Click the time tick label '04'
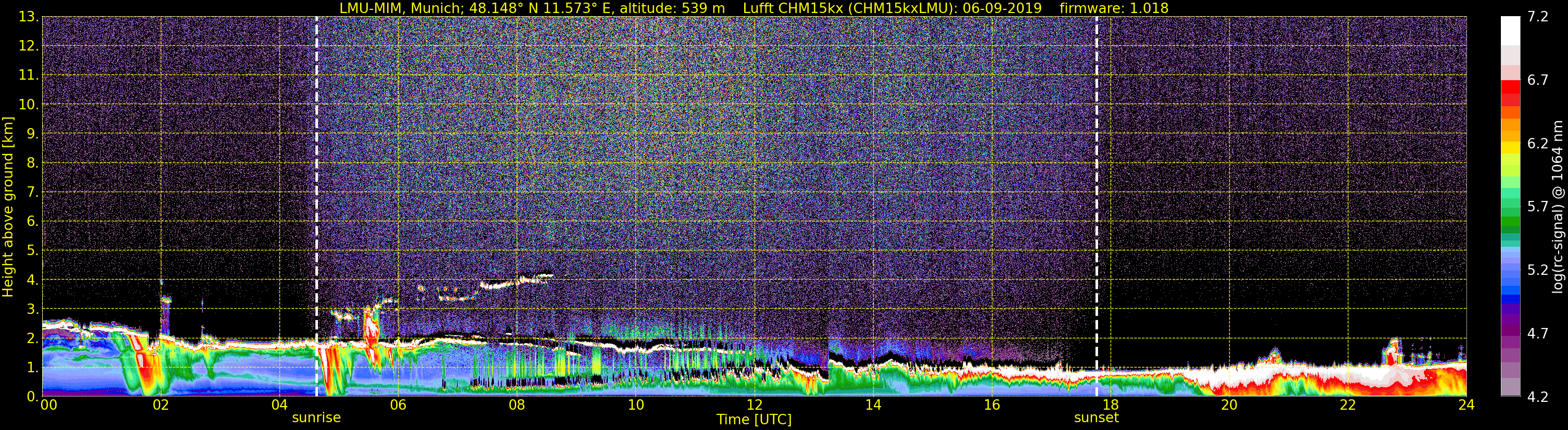 pos(279,405)
